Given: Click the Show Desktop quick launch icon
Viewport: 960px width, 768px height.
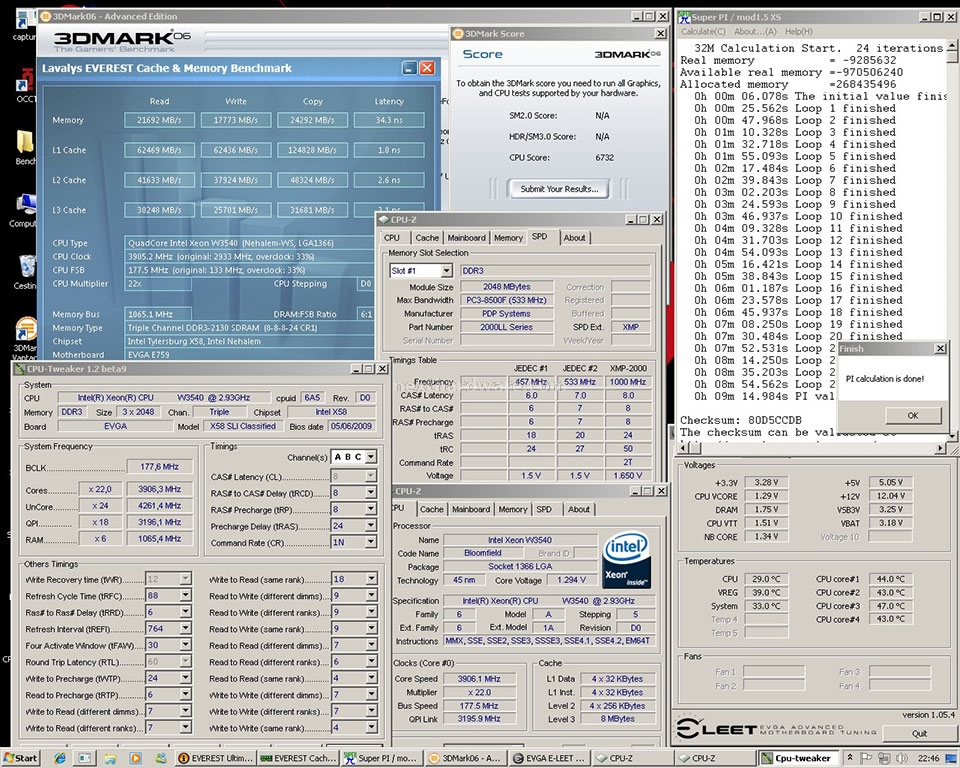Looking at the screenshot, I should pyautogui.click(x=84, y=758).
